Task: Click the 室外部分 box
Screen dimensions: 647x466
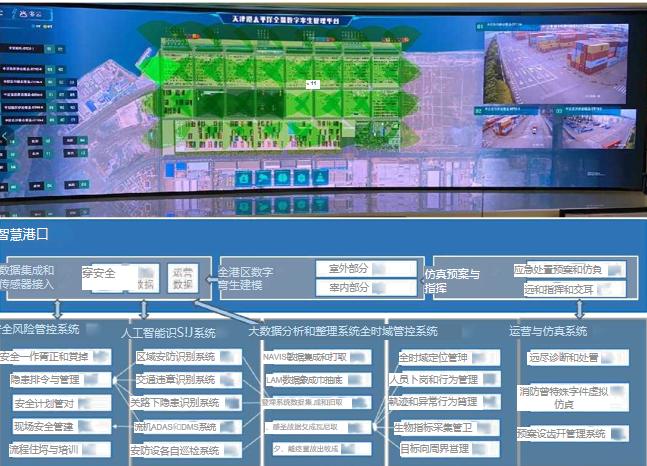Action: [366, 268]
